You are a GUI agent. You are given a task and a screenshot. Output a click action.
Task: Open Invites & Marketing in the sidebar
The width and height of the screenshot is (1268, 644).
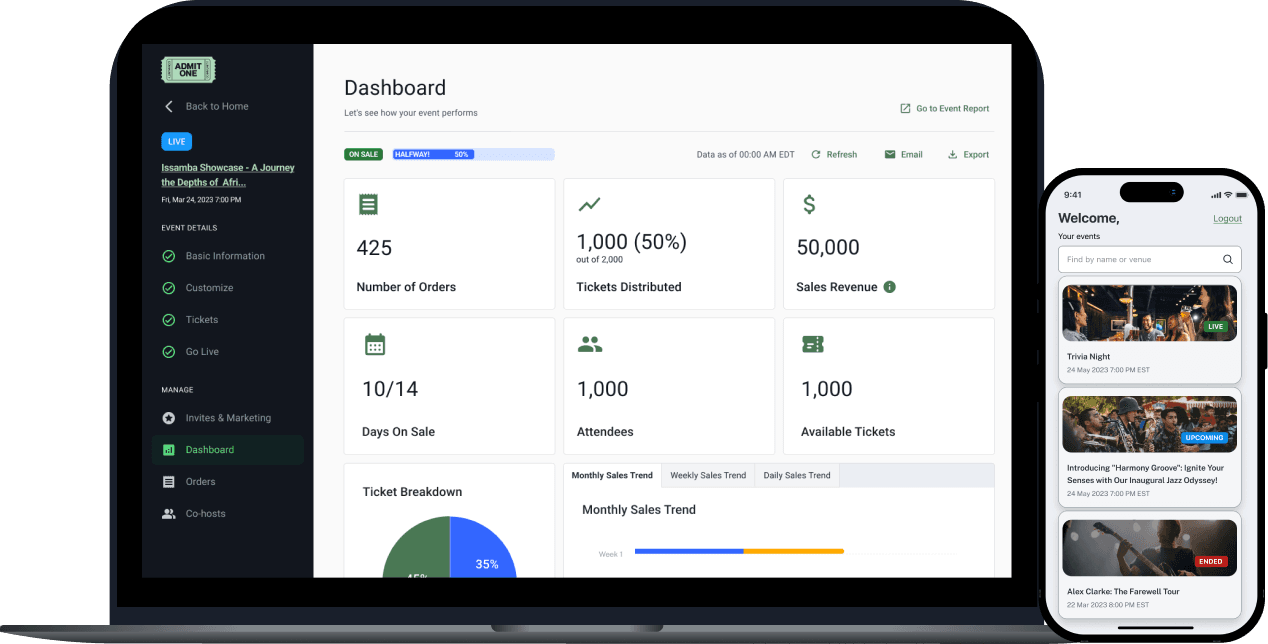click(228, 418)
